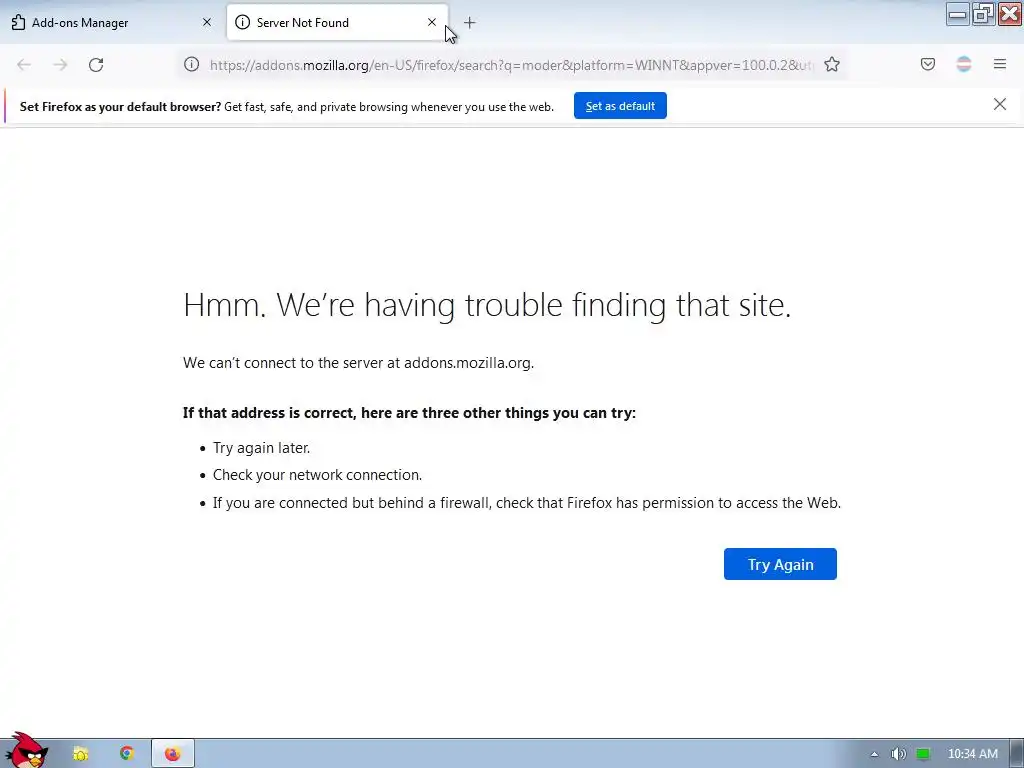Click the green network status tray icon
1024x768 pixels.
pyautogui.click(x=923, y=754)
